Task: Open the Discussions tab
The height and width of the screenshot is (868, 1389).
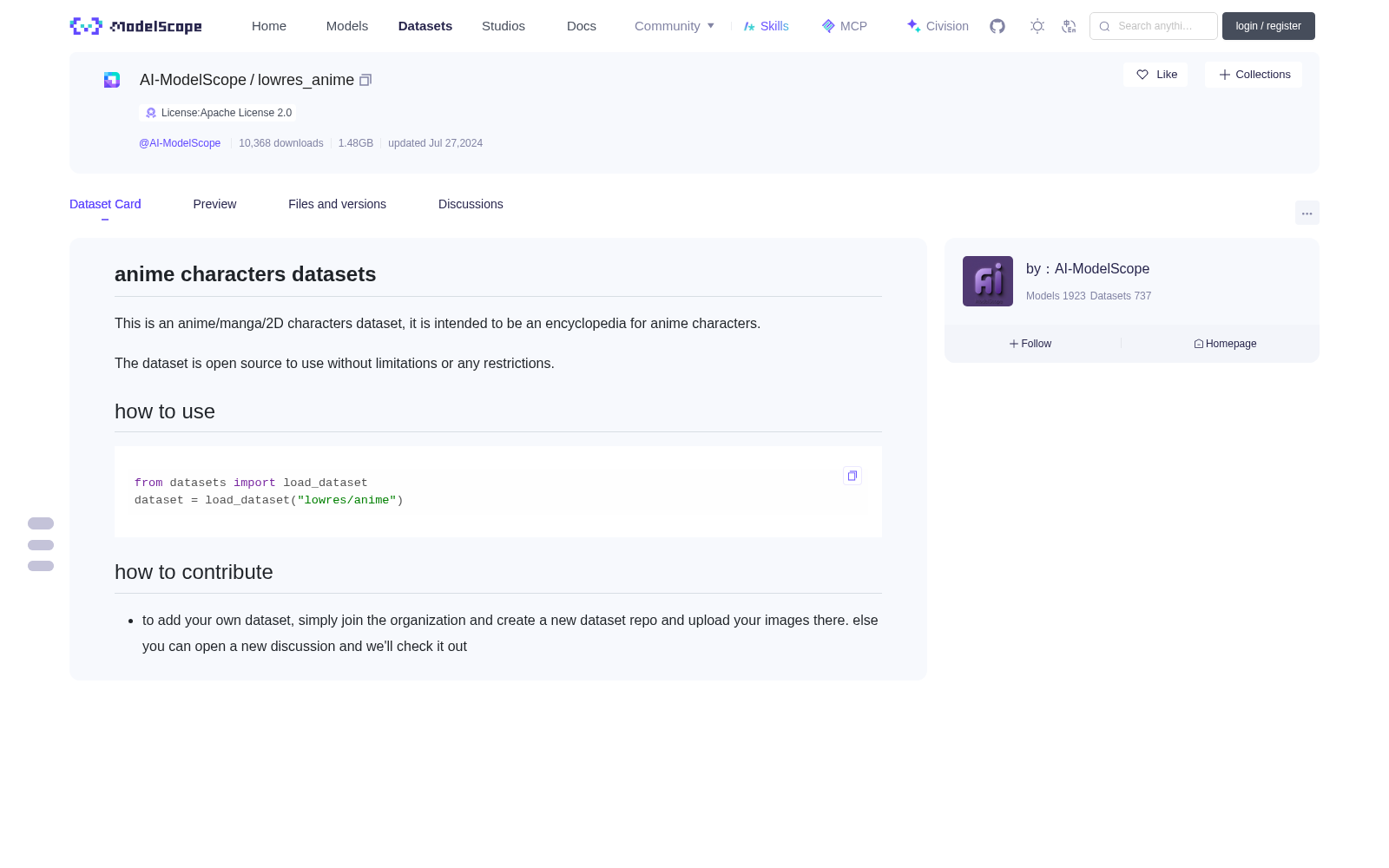Action: click(x=471, y=204)
